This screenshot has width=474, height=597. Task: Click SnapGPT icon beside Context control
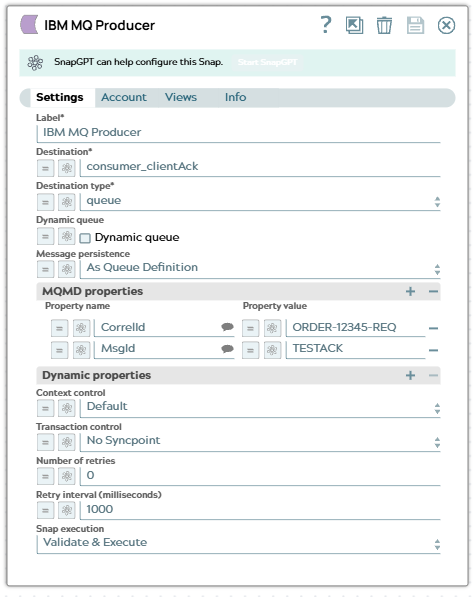coord(67,409)
